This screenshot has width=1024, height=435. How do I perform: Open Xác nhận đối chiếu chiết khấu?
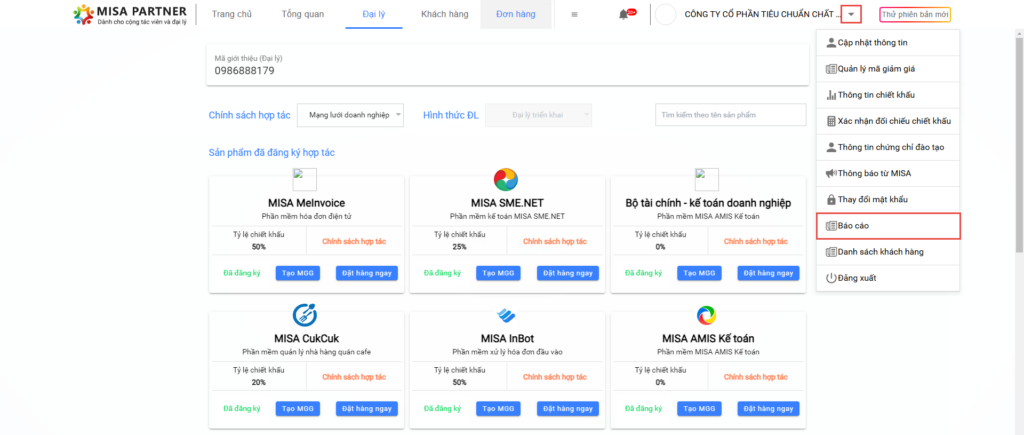888,121
